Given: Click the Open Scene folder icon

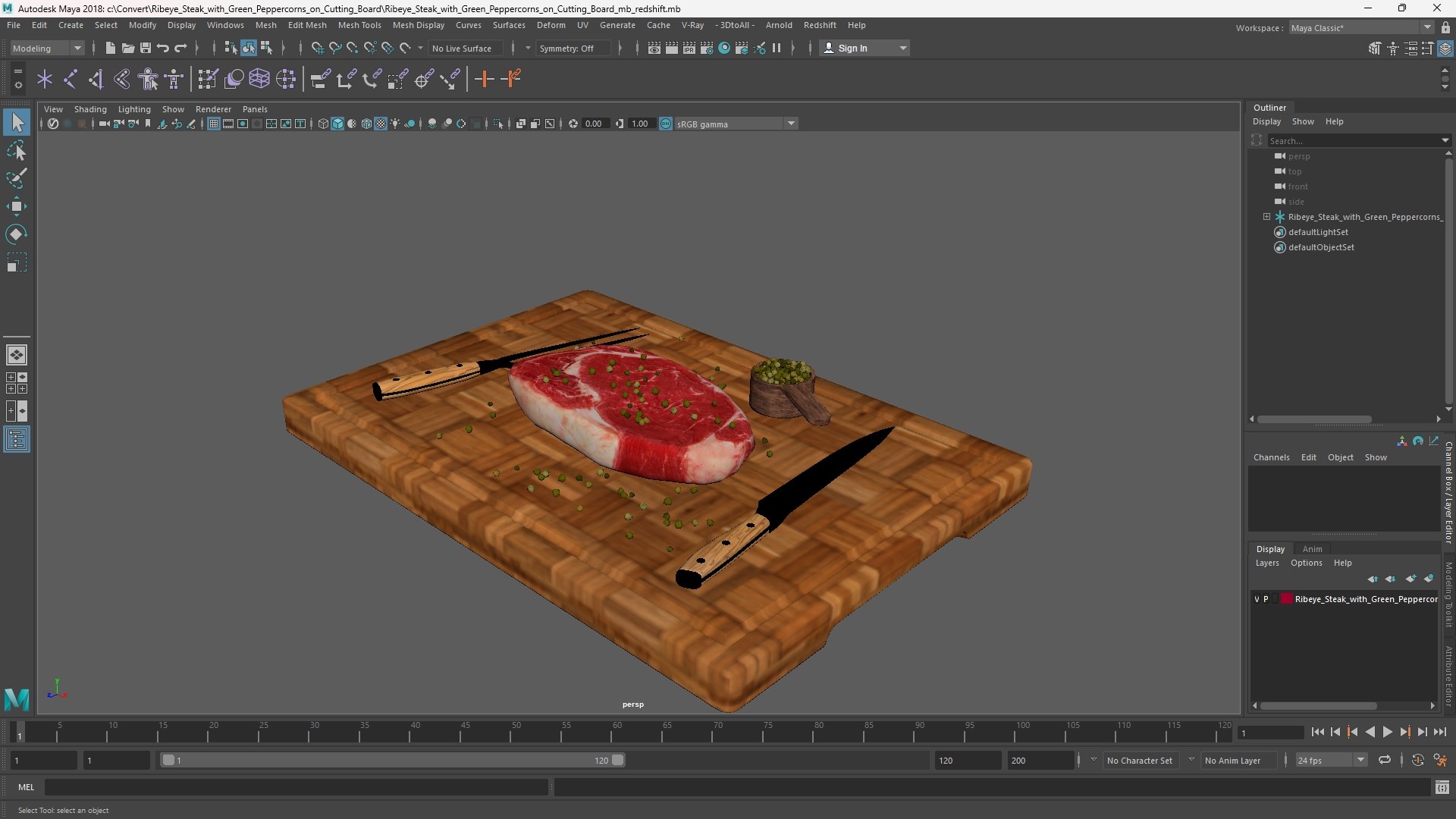Looking at the screenshot, I should click(127, 49).
